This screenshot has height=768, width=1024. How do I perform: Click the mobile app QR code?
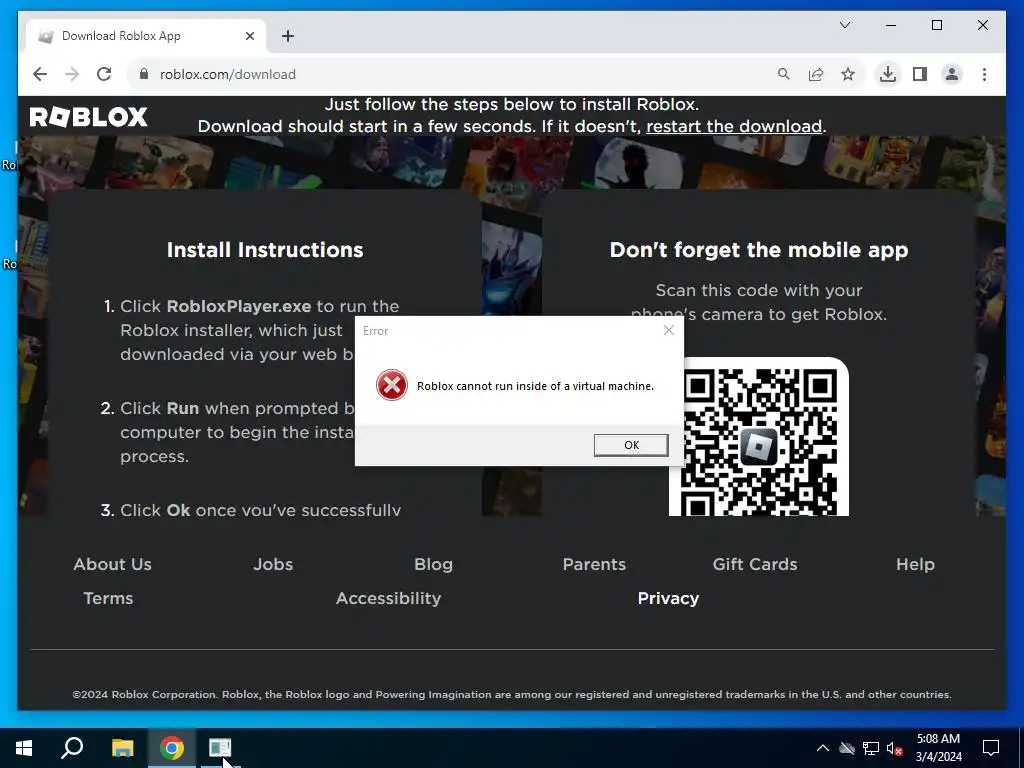(759, 437)
